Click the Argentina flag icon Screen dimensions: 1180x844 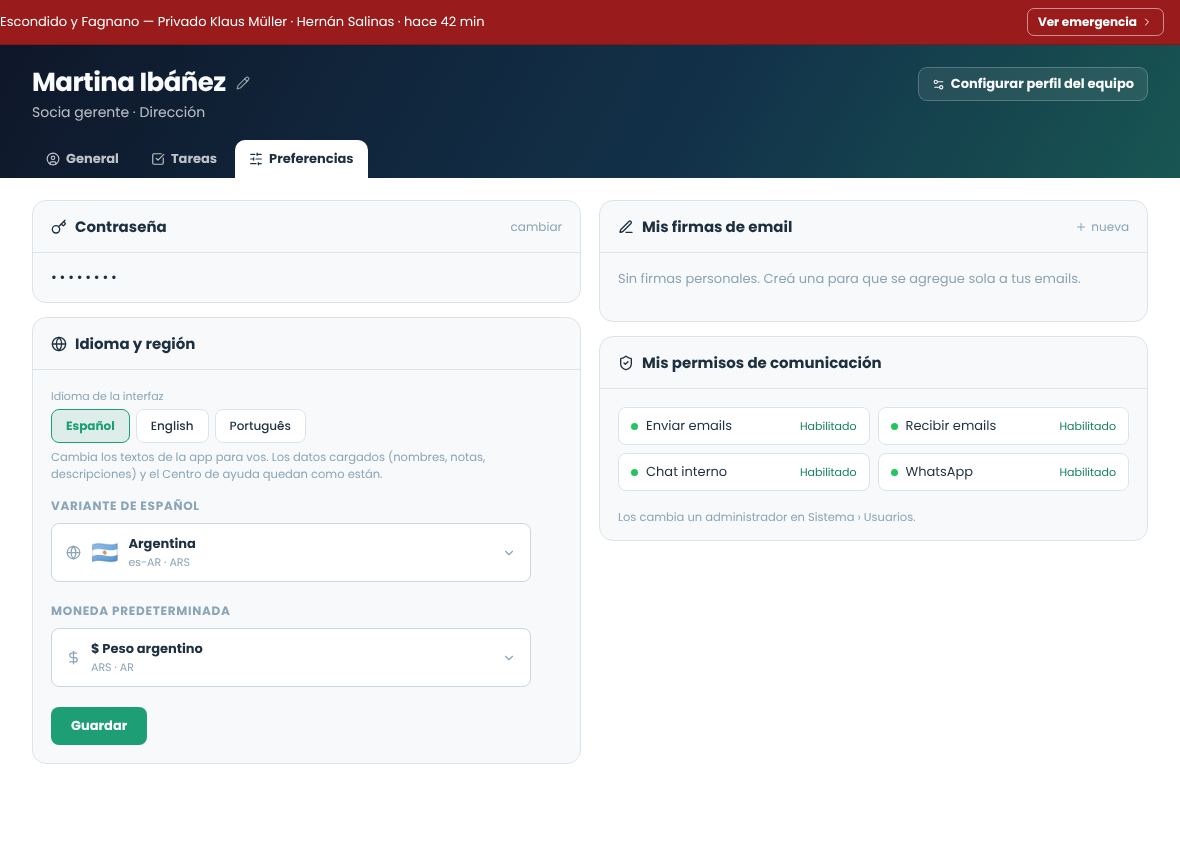(105, 553)
